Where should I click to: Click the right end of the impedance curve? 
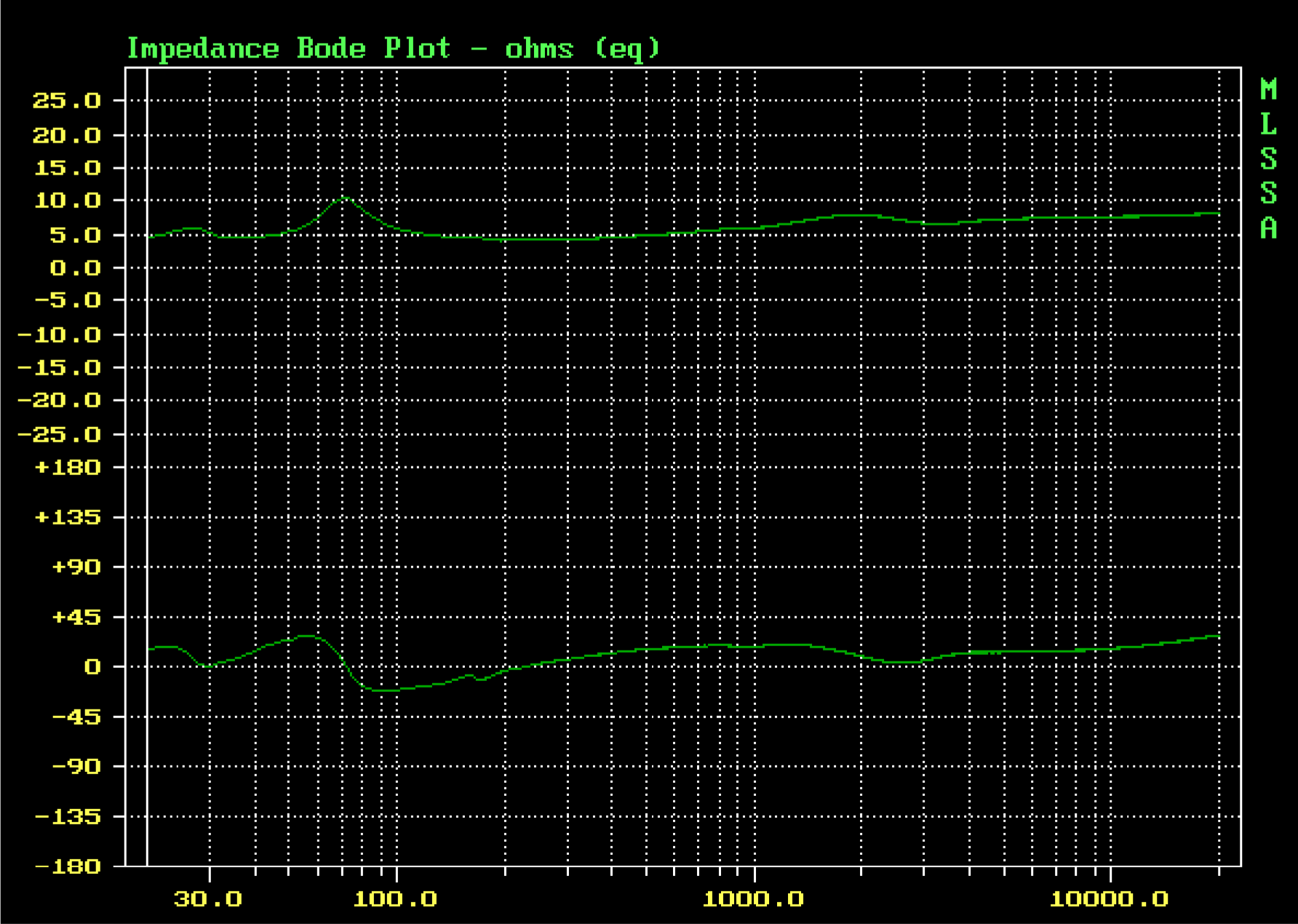click(1218, 213)
